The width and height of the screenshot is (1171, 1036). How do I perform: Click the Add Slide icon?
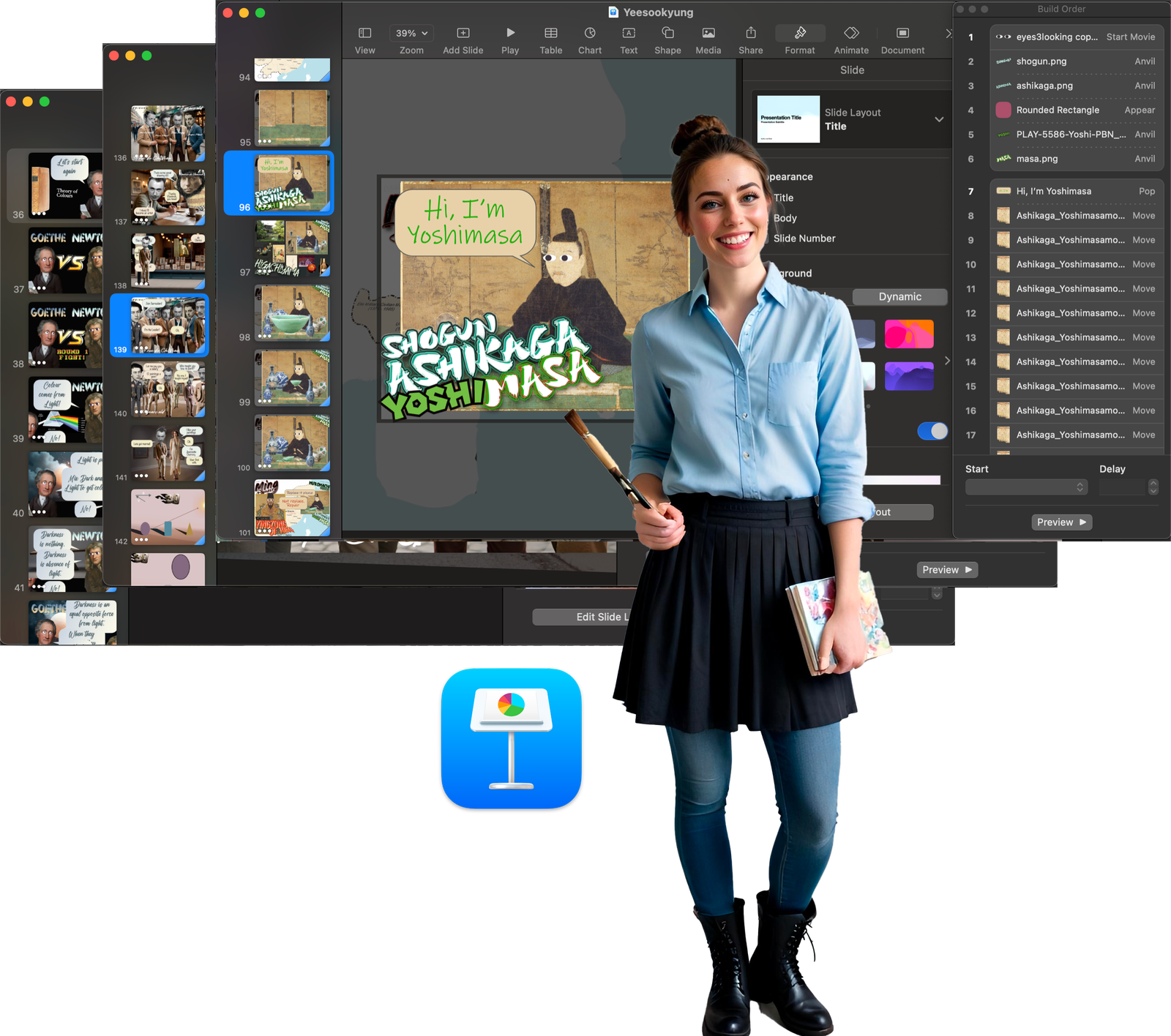(463, 34)
